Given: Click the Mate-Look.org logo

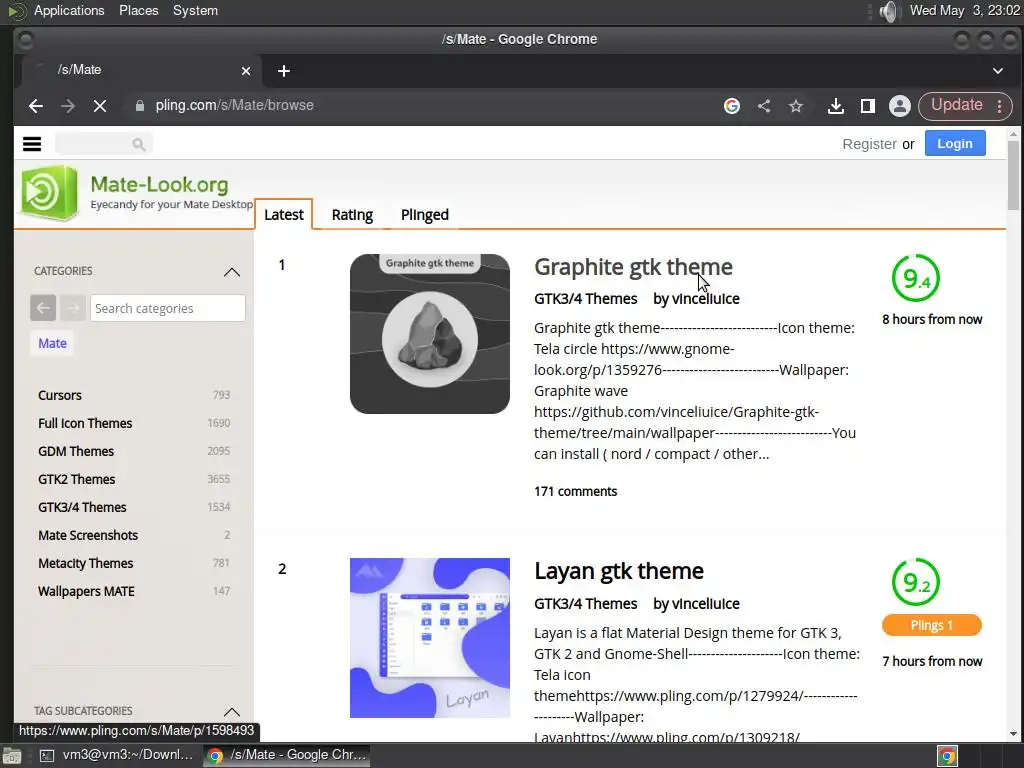Looking at the screenshot, I should [x=50, y=192].
